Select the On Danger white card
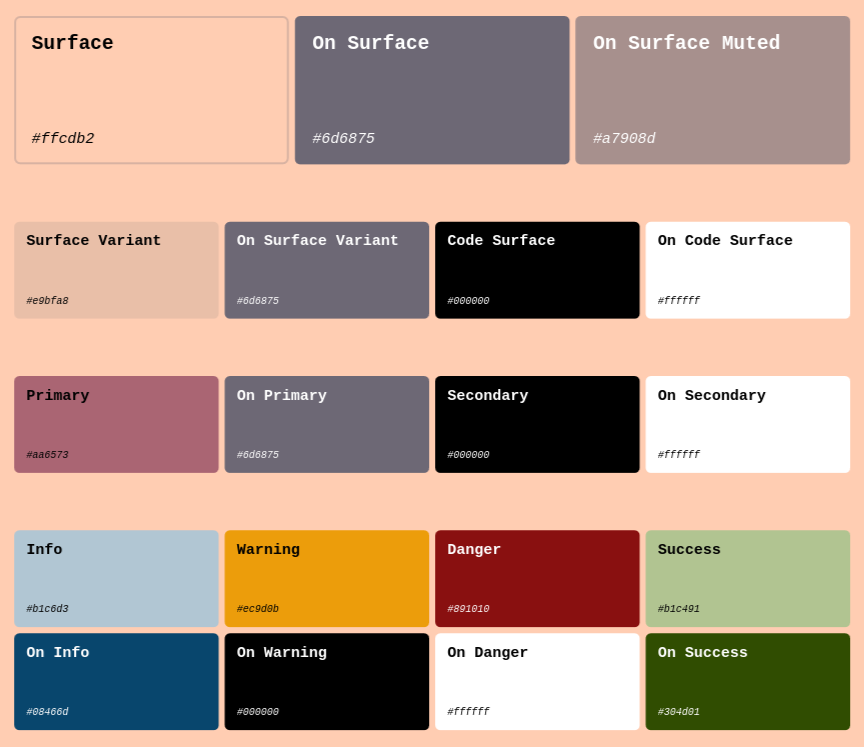 (537, 681)
